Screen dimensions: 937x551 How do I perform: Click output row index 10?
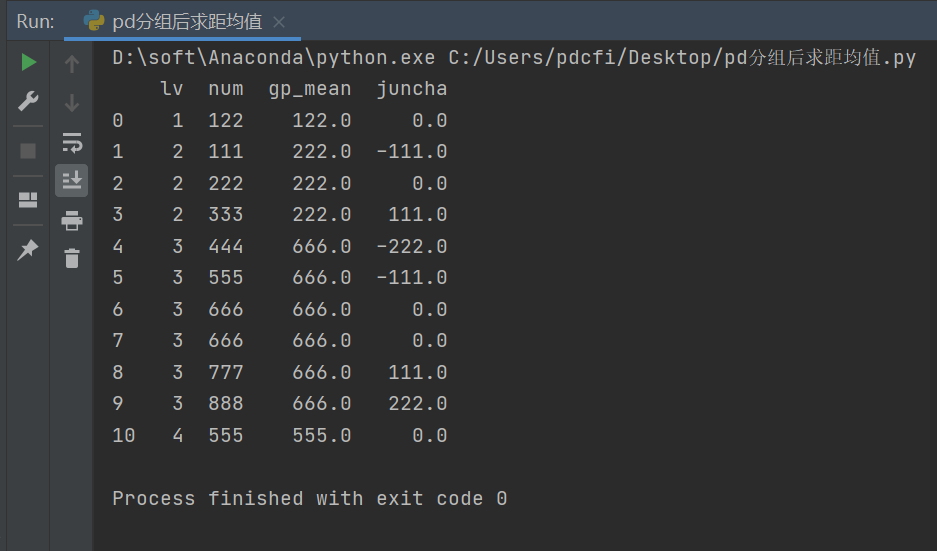point(123,435)
